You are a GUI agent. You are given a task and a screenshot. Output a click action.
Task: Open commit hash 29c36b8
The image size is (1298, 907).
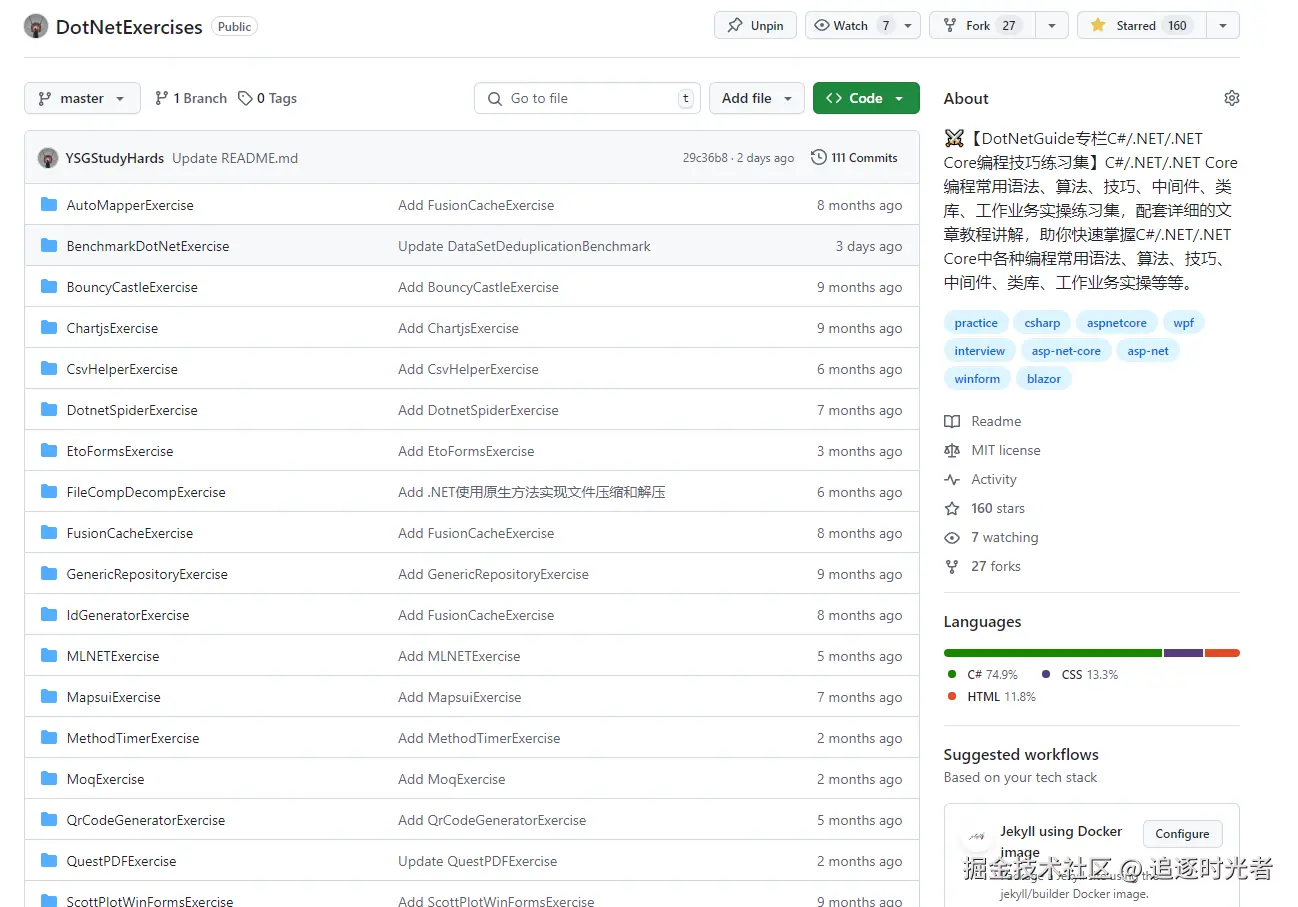[x=705, y=158]
